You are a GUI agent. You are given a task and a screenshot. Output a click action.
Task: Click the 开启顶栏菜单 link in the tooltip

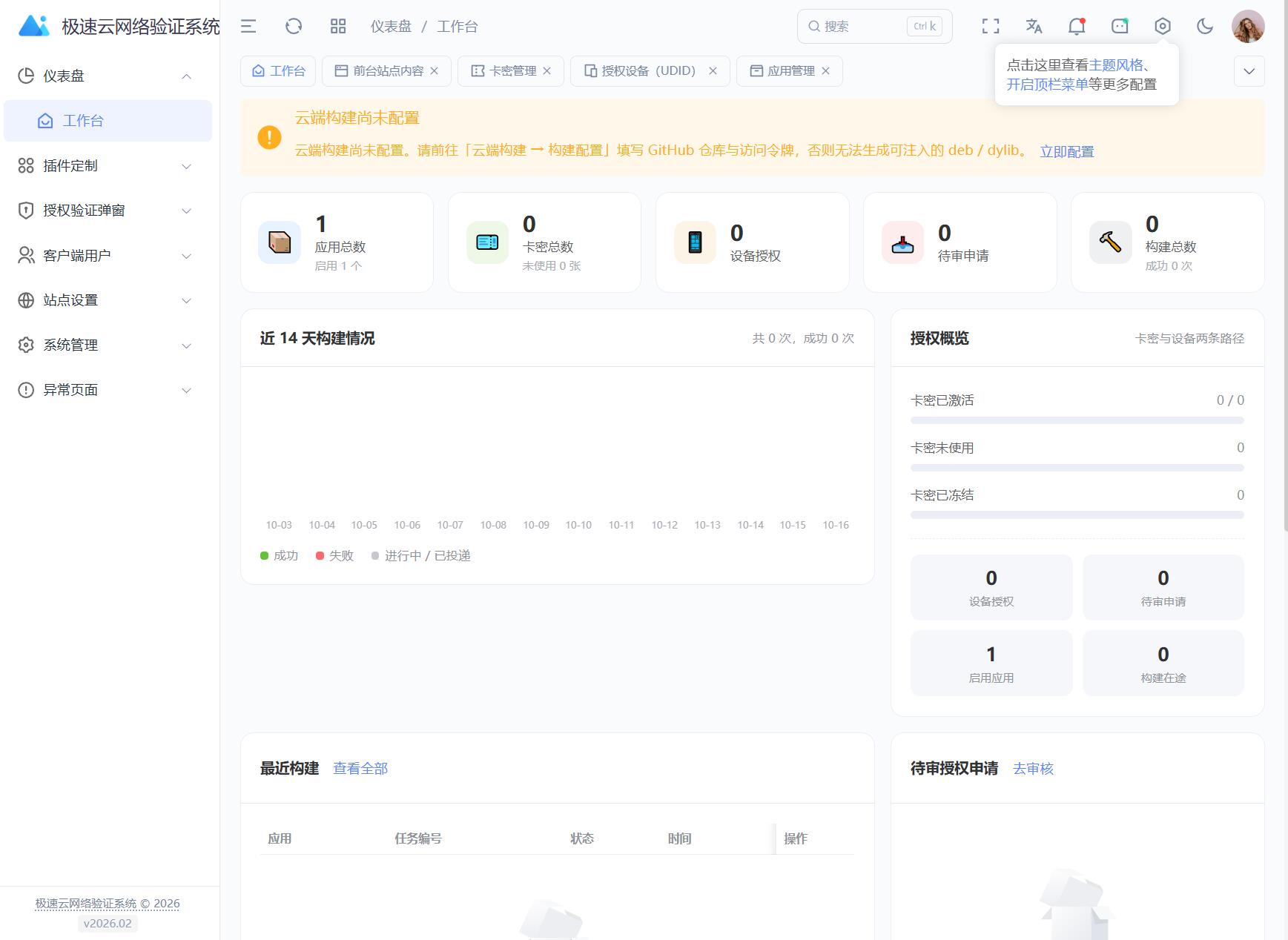[x=1047, y=85]
